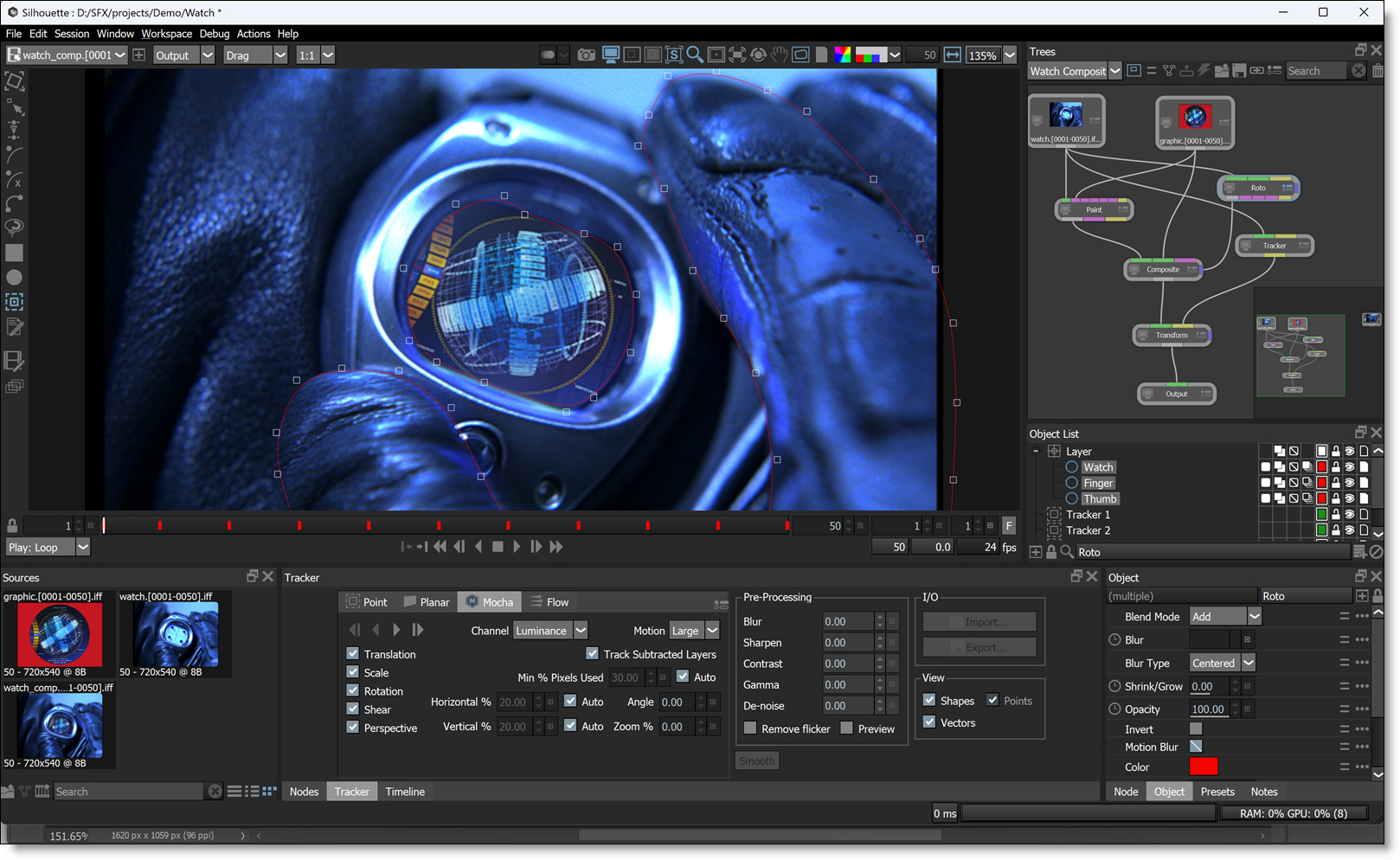
Task: Click the camera snapshot icon
Action: click(587, 55)
